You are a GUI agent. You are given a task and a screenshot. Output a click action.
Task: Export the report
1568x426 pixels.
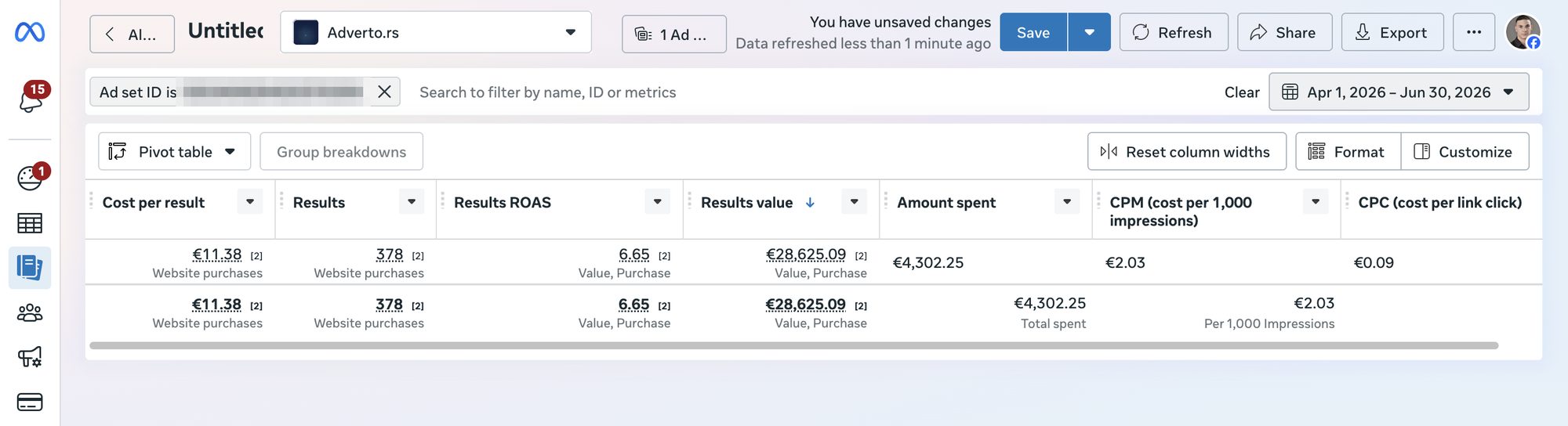(x=1392, y=32)
